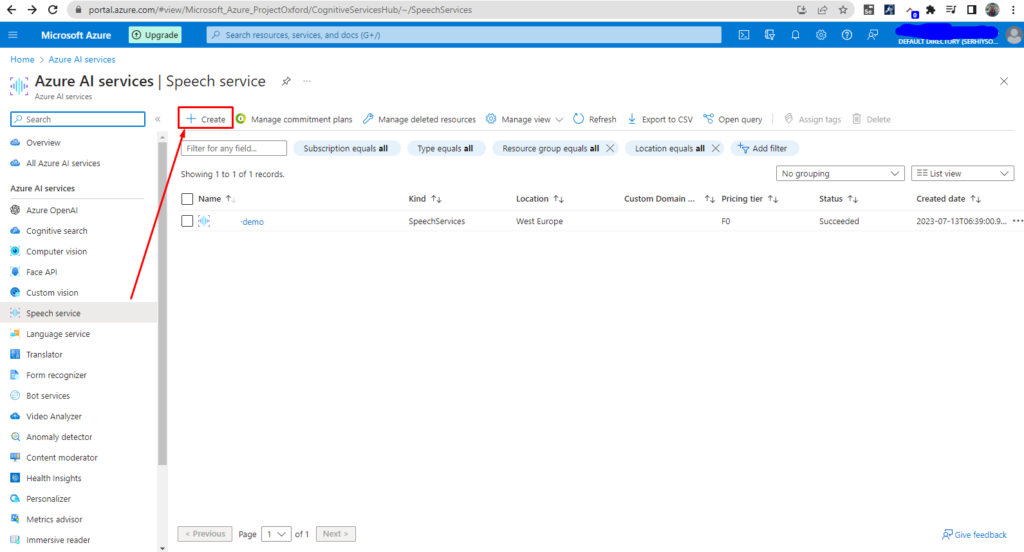Open the Chrome three-dot menu
The image size is (1024, 552).
1013,10
